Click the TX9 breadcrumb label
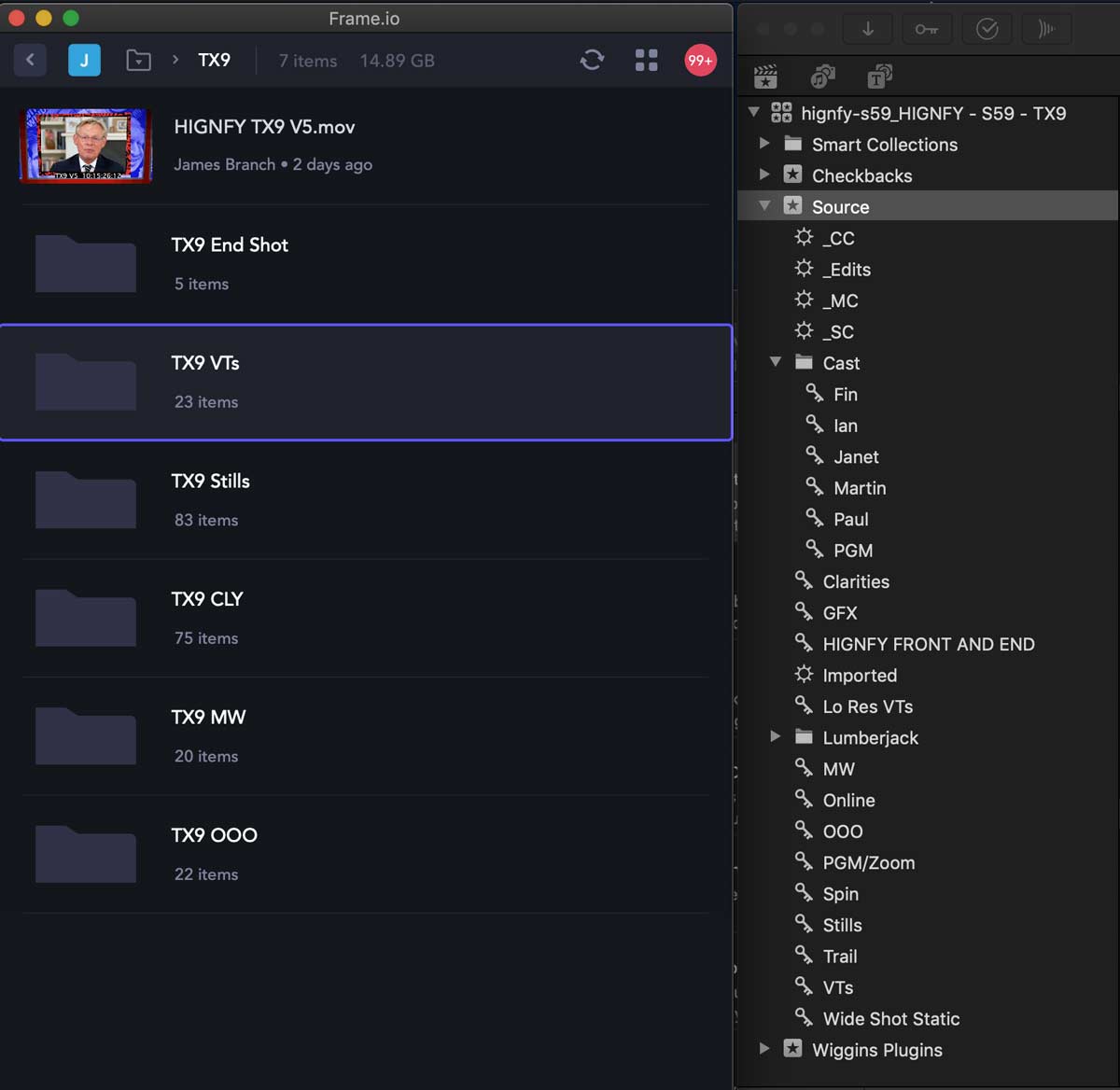The width and height of the screenshot is (1120, 1090). [214, 61]
